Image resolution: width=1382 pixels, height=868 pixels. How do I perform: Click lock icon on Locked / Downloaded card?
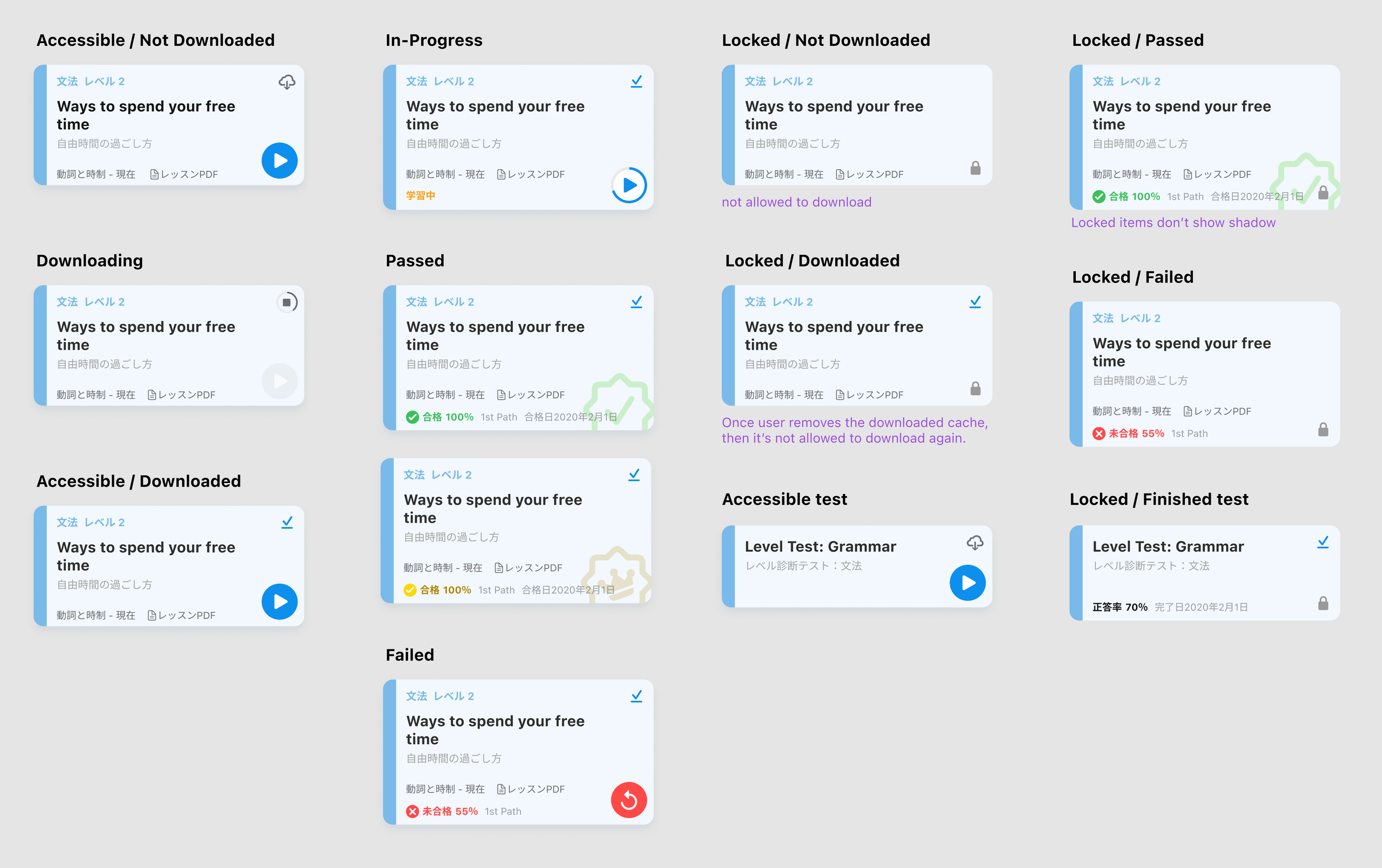[975, 388]
